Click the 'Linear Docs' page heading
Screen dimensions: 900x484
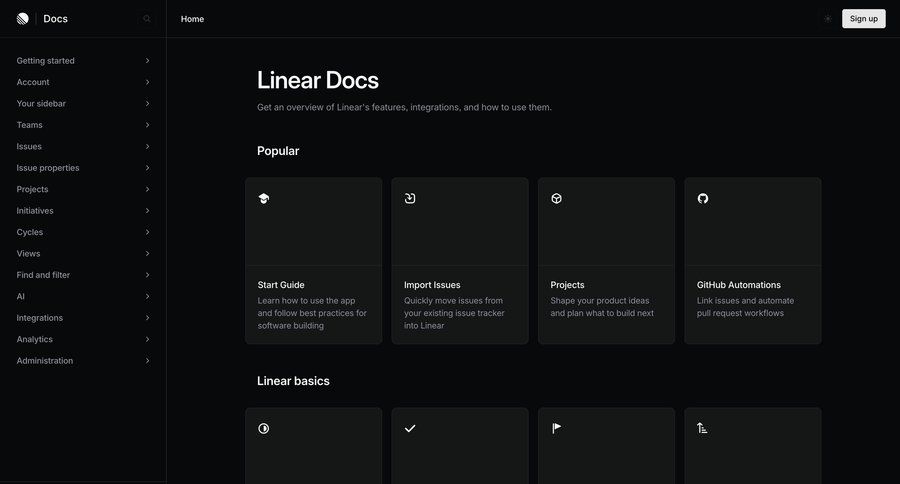317,80
